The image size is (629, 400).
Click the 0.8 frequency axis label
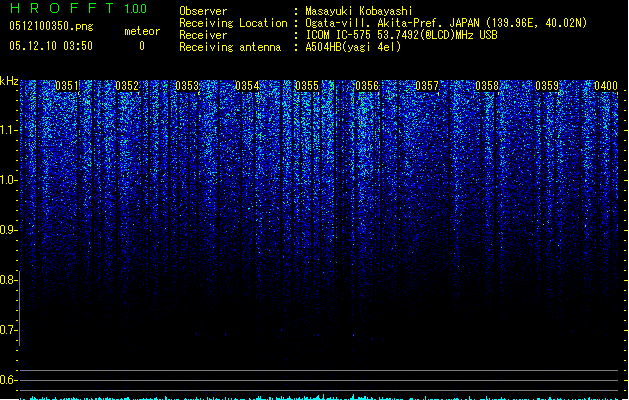click(x=8, y=280)
